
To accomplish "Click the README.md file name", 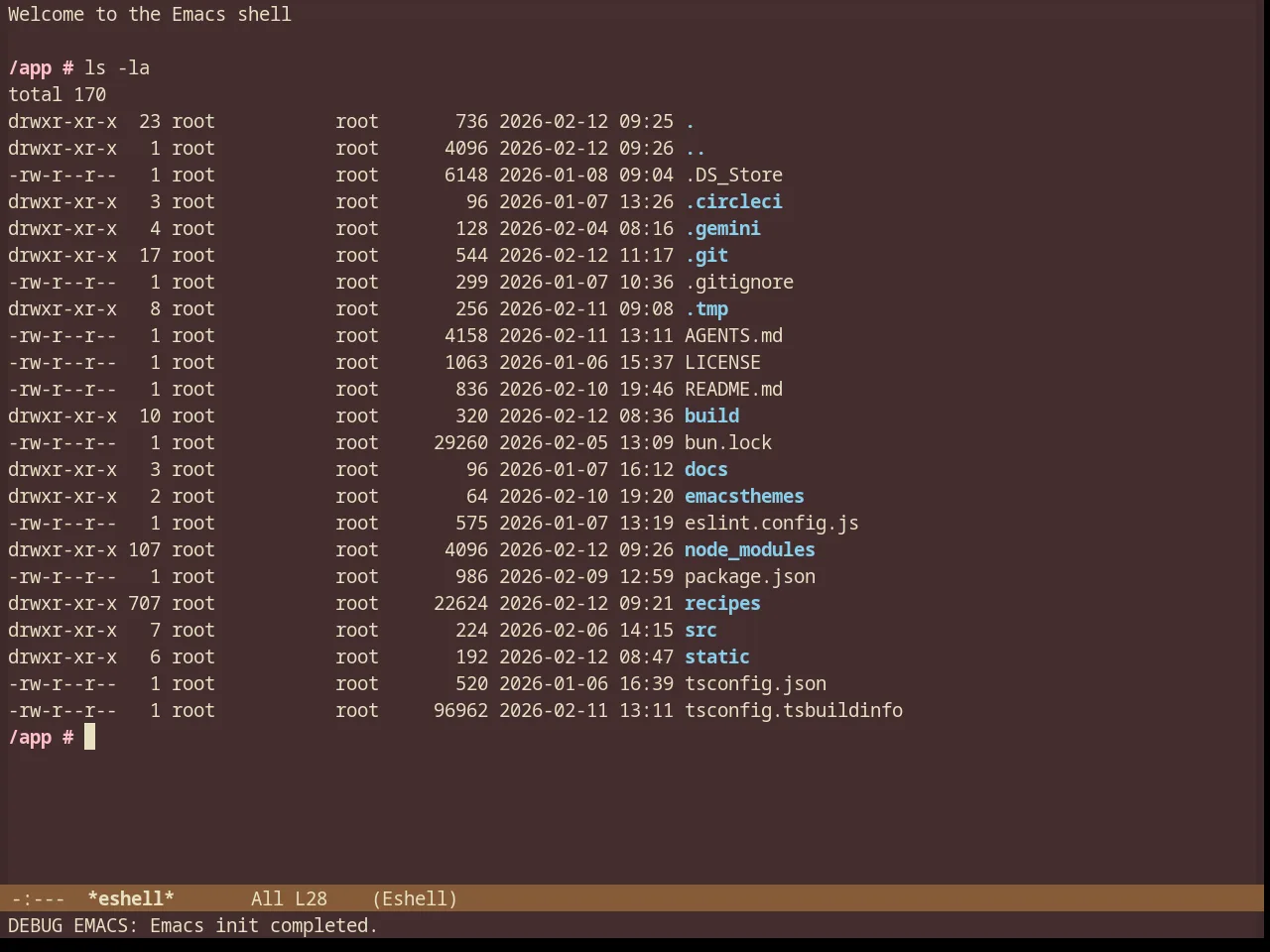I will 733,389.
